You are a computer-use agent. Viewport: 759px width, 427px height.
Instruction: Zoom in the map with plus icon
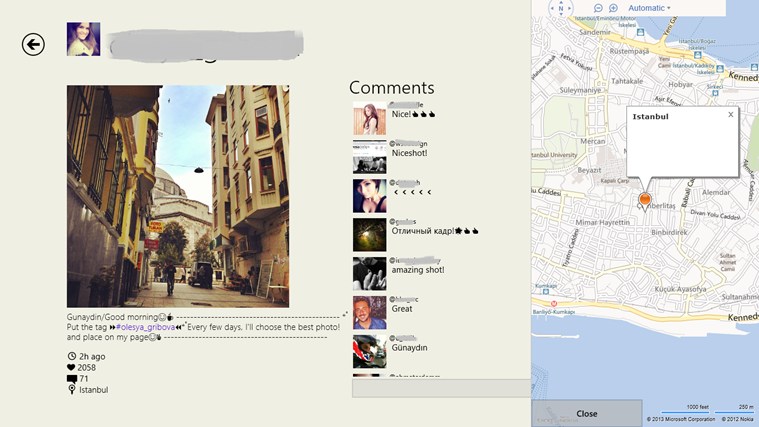coord(613,8)
